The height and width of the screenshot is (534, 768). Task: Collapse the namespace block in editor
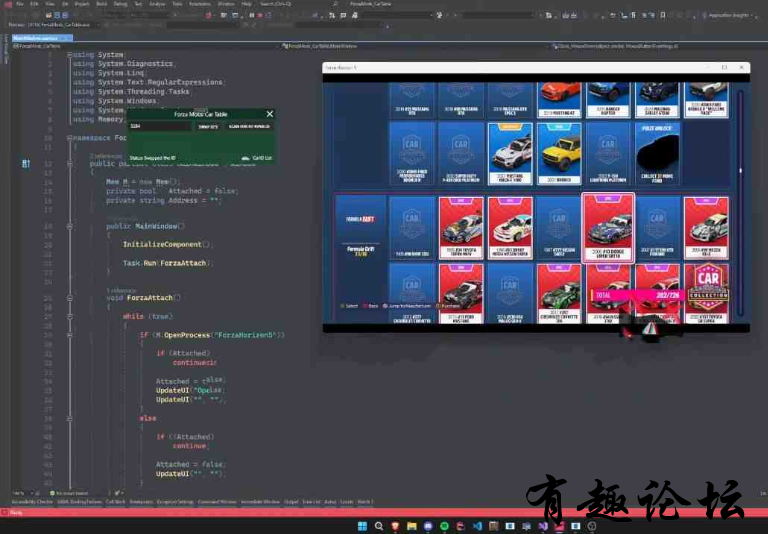pos(70,138)
